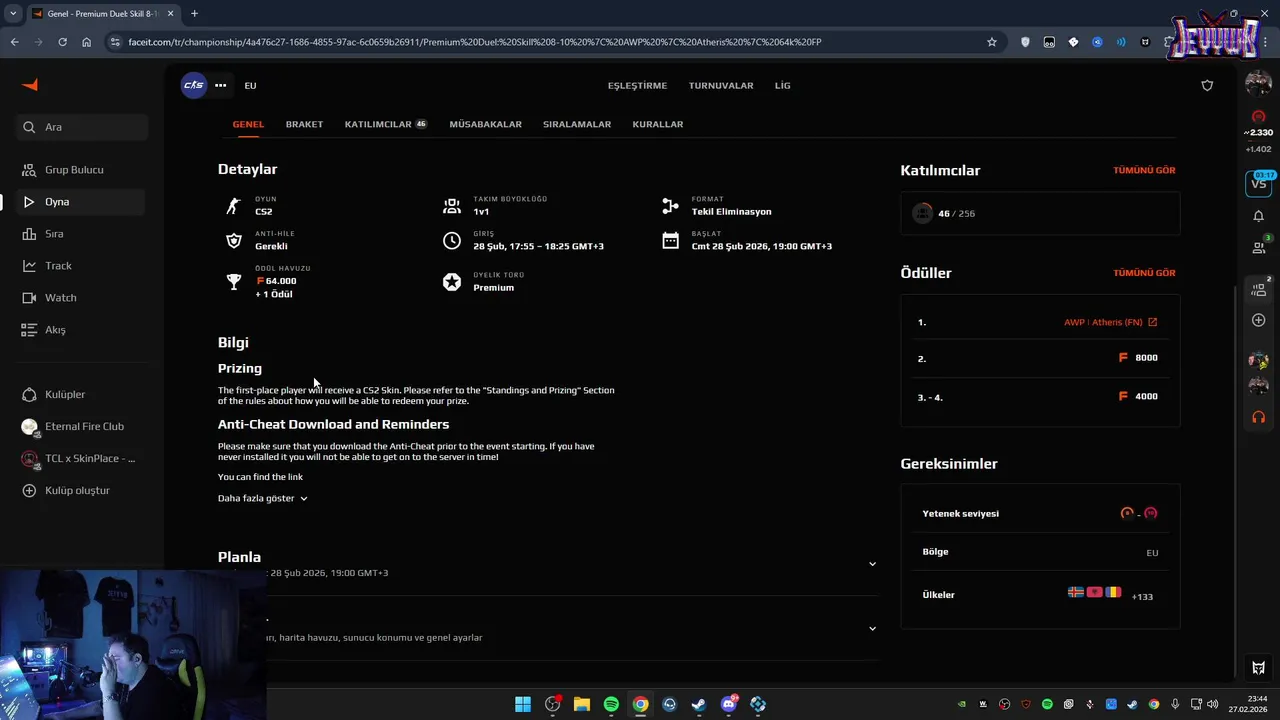Image resolution: width=1280 pixels, height=720 pixels.
Task: Open the EŞLEŞTİRME menu item
Action: 637,86
